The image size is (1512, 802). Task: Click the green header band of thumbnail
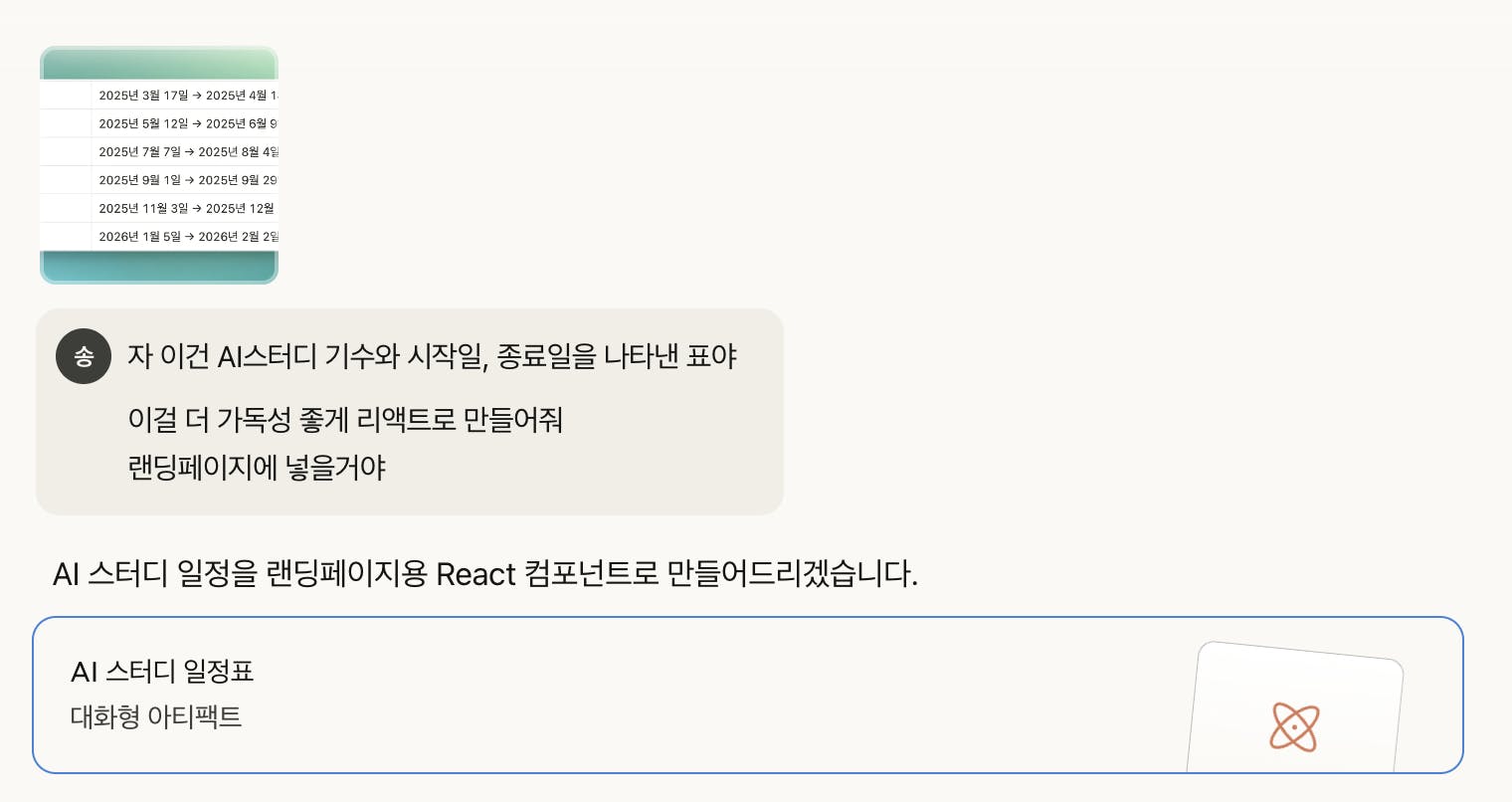[159, 64]
